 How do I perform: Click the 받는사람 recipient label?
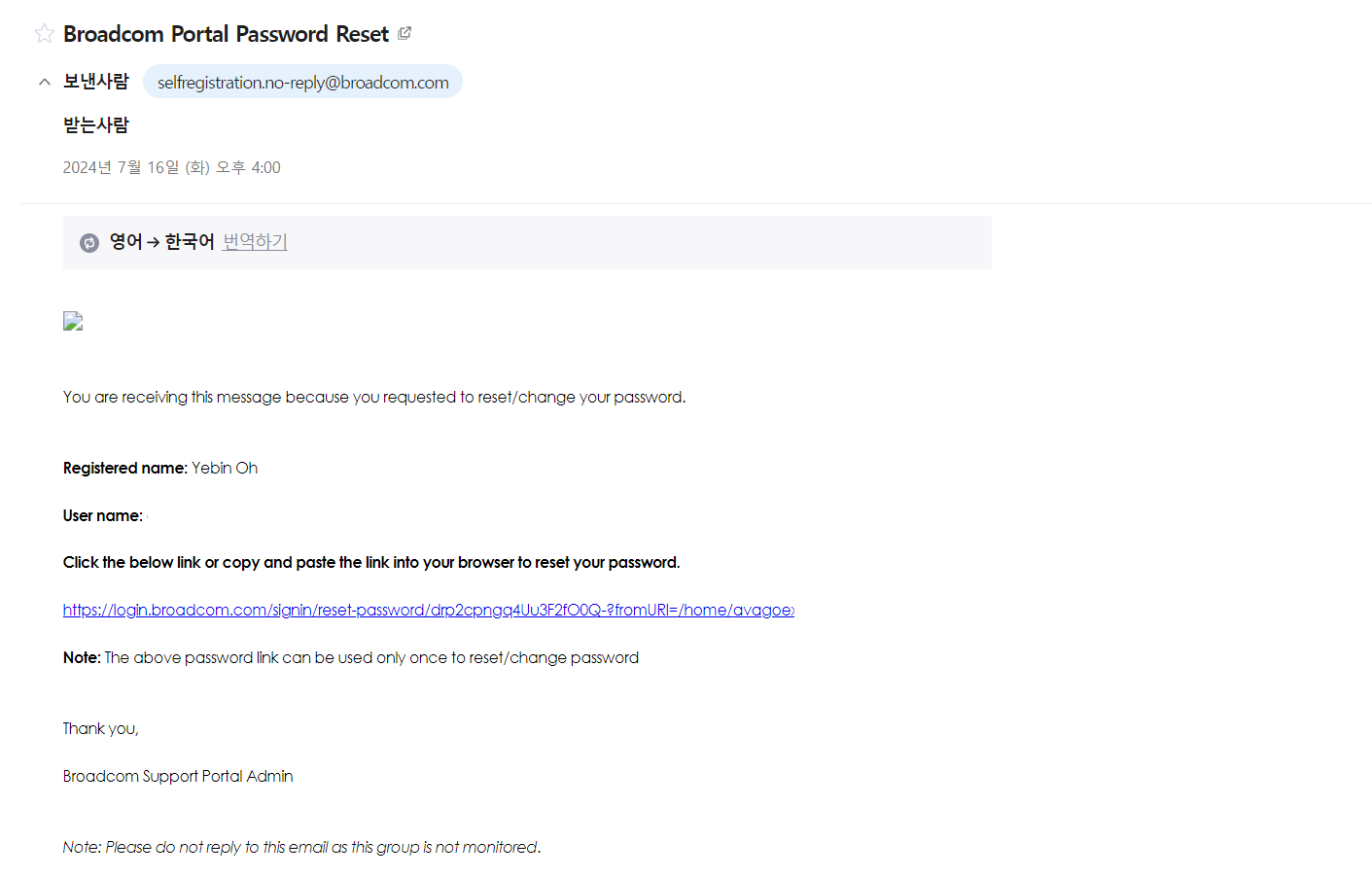(96, 125)
